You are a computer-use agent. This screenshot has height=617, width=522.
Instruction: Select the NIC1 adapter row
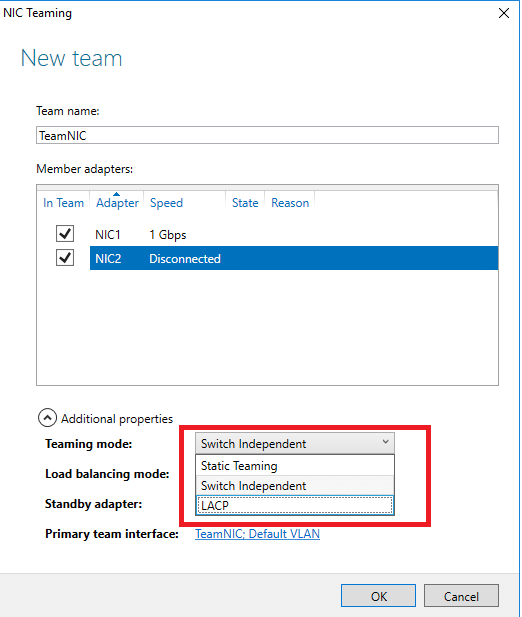coord(294,235)
